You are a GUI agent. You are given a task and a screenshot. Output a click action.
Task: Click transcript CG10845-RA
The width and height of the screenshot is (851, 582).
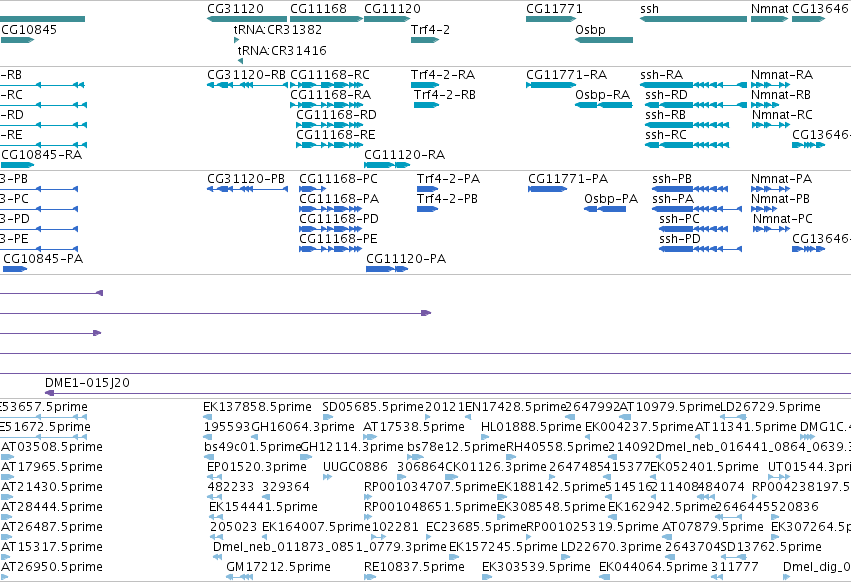(41, 155)
